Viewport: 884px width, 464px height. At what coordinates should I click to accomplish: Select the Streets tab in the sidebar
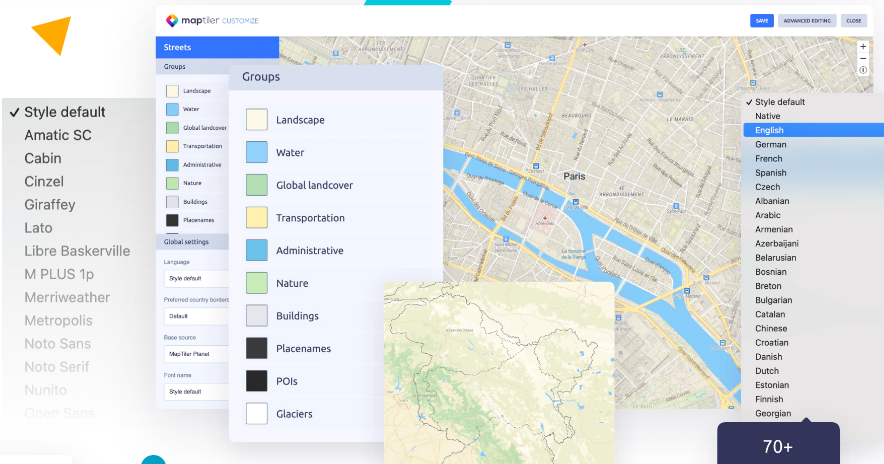point(217,47)
